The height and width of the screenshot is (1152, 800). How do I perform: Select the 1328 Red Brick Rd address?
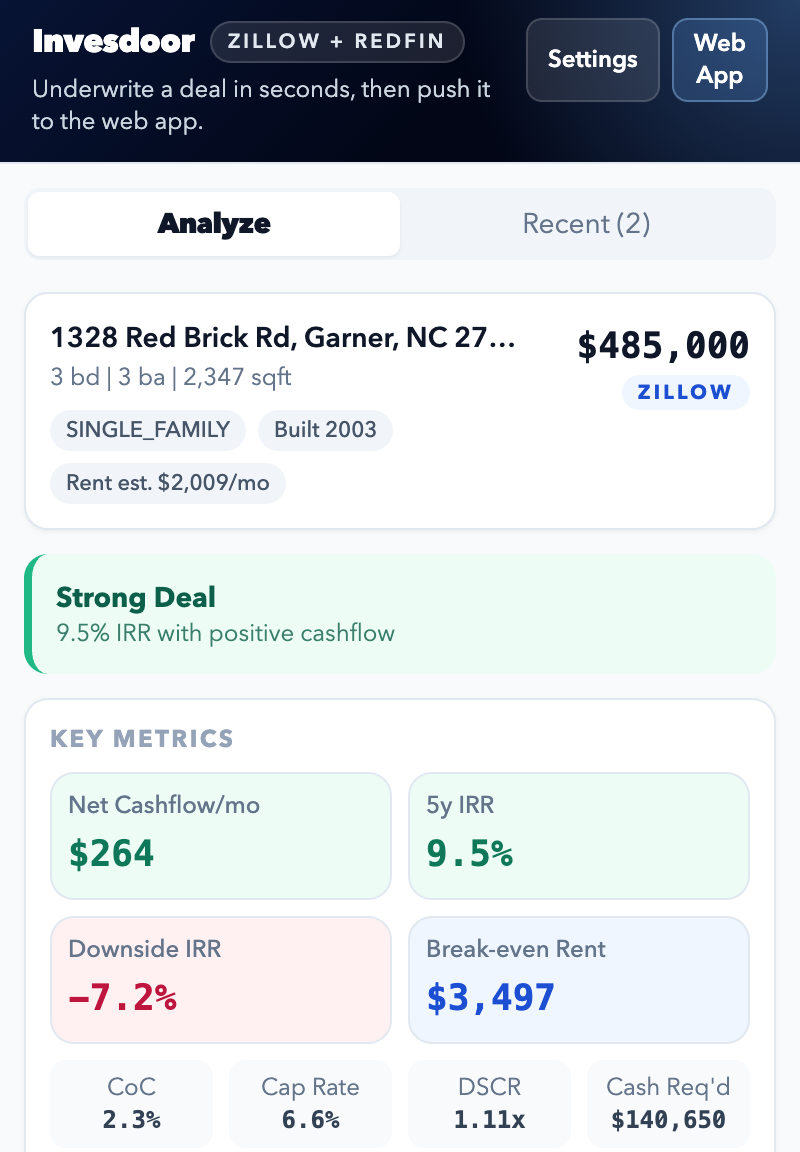283,339
